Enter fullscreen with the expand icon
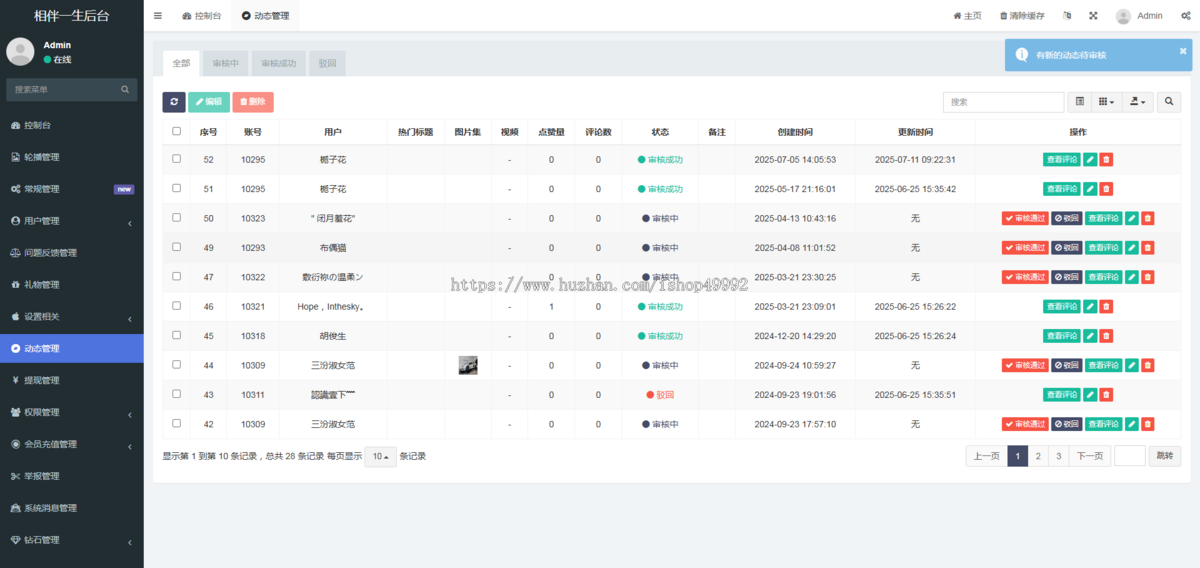The height and width of the screenshot is (568, 1200). 1093,16
